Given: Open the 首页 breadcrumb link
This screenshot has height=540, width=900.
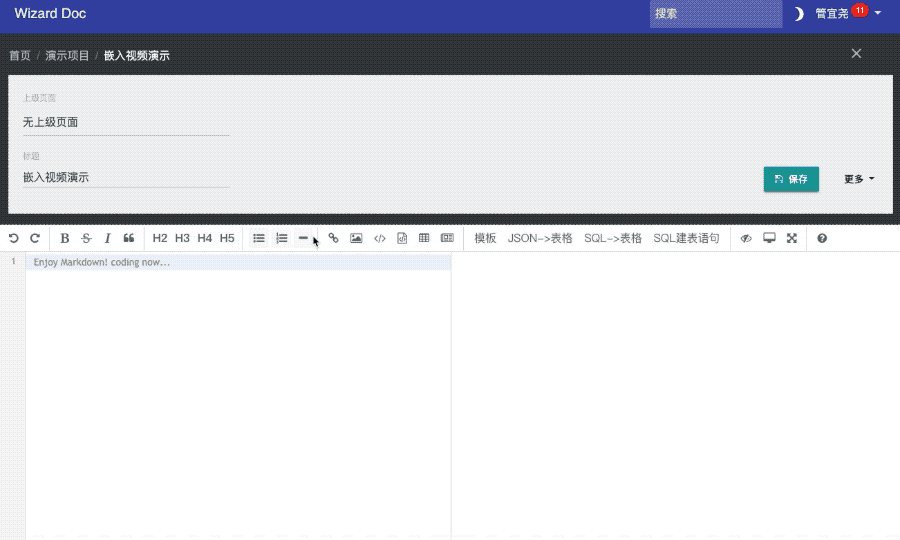Looking at the screenshot, I should (20, 56).
